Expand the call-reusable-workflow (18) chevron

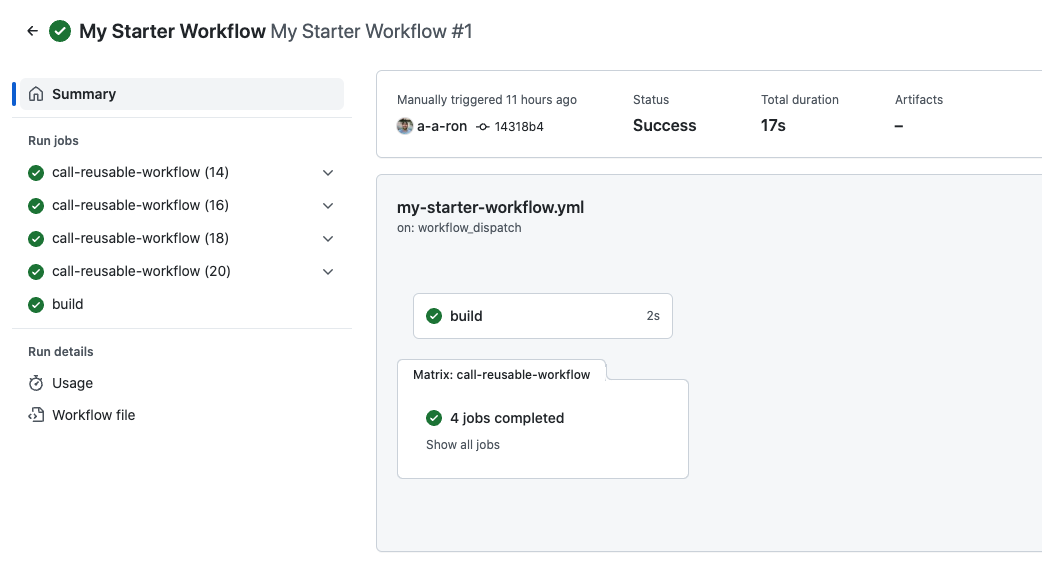coord(328,238)
